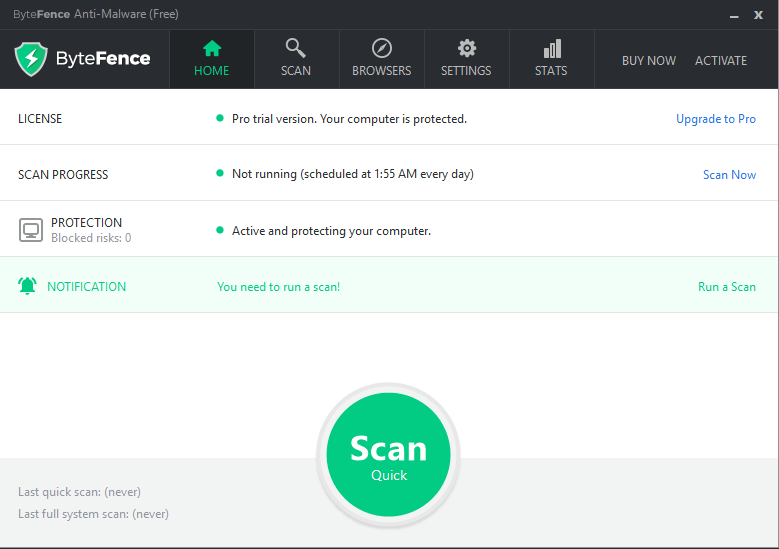Click 'You need to run a scan!' message

point(279,287)
